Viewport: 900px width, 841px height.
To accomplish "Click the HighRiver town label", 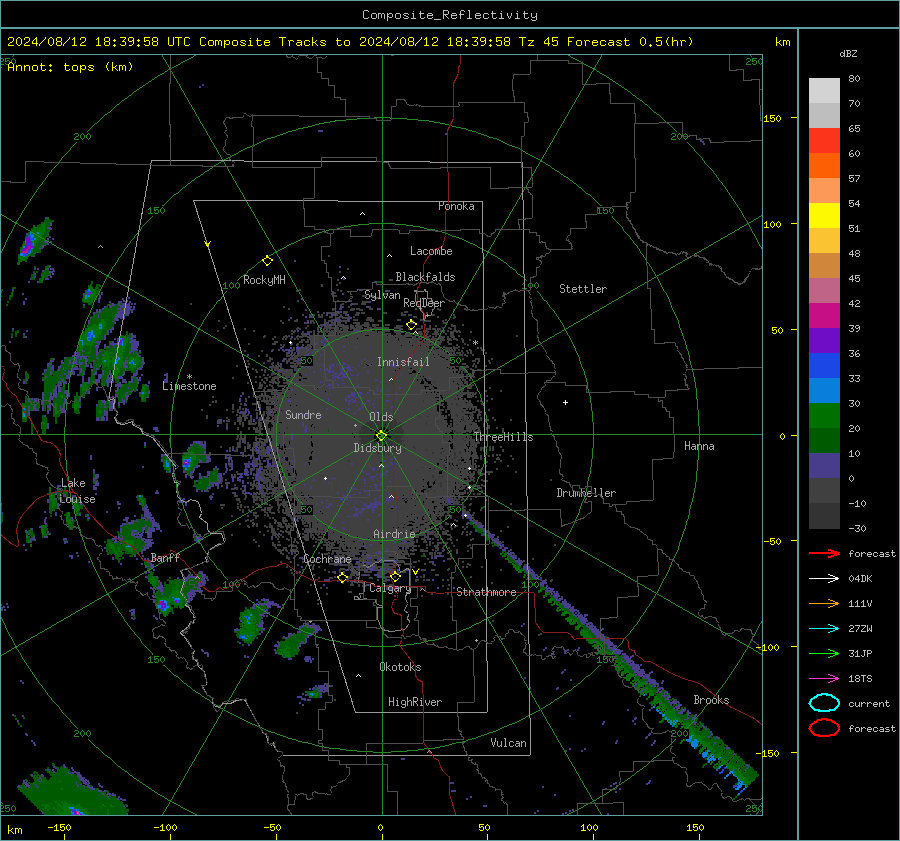I will tap(415, 702).
